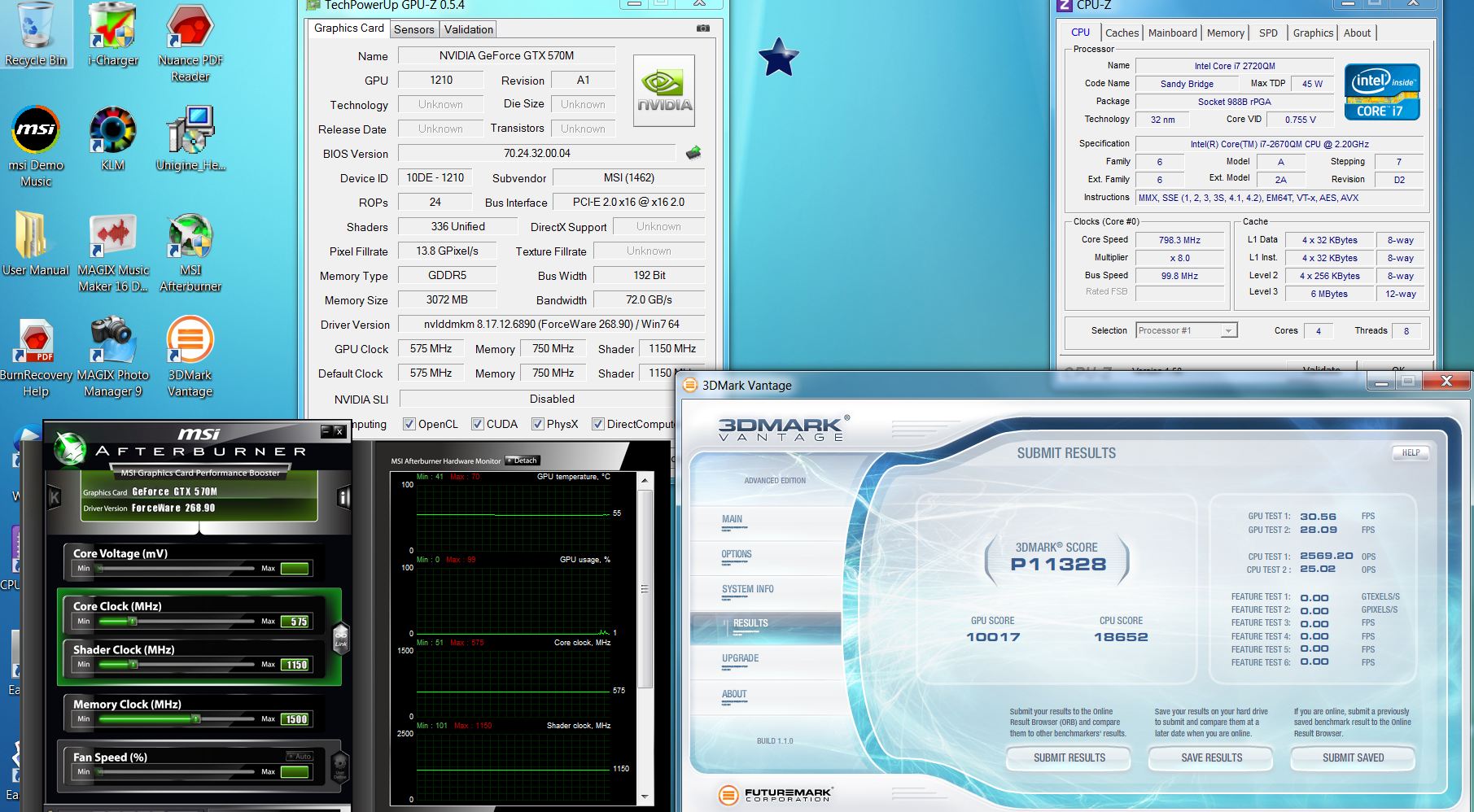Toggle the Link clocks button in Afterburner
This screenshot has width=1474, height=812.
tap(340, 637)
